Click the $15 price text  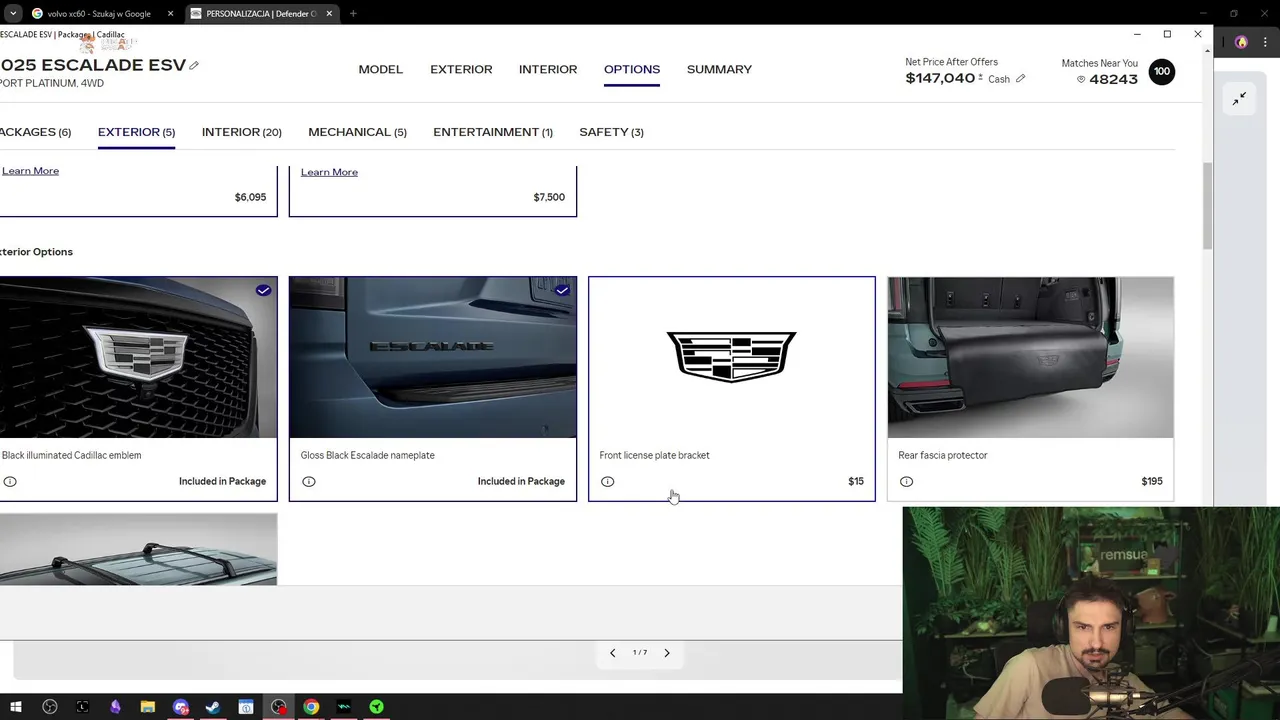[856, 482]
